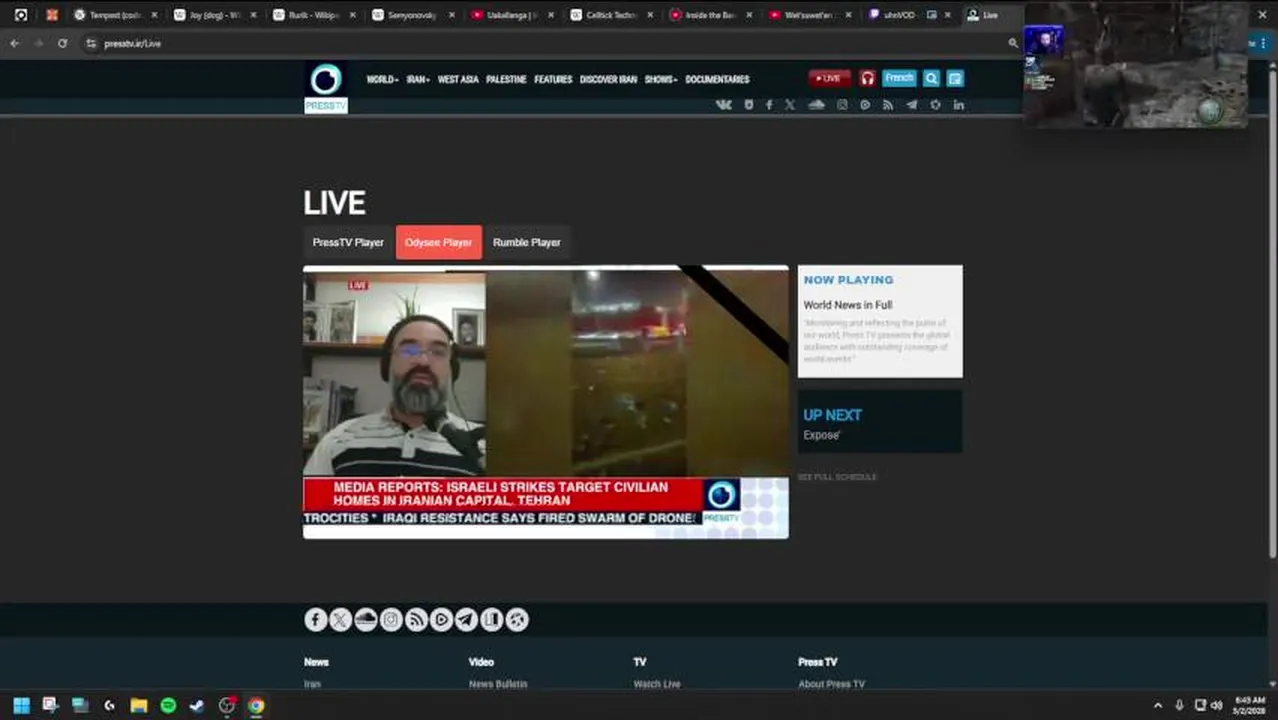Open the taskbar clock and date
Image resolution: width=1278 pixels, height=720 pixels.
tap(1250, 705)
